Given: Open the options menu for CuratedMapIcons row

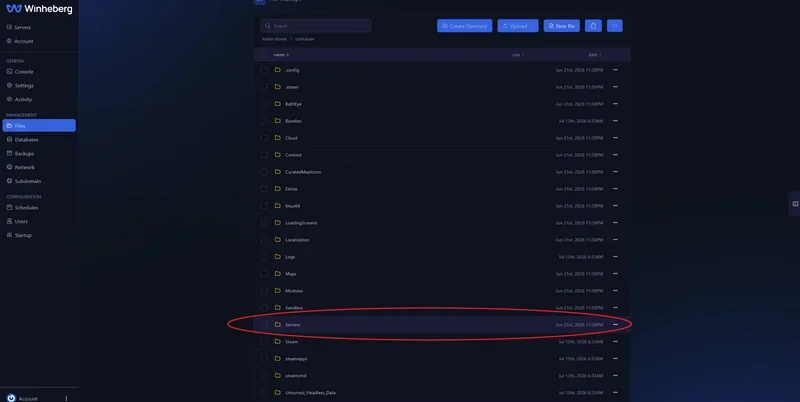Looking at the screenshot, I should tap(615, 171).
